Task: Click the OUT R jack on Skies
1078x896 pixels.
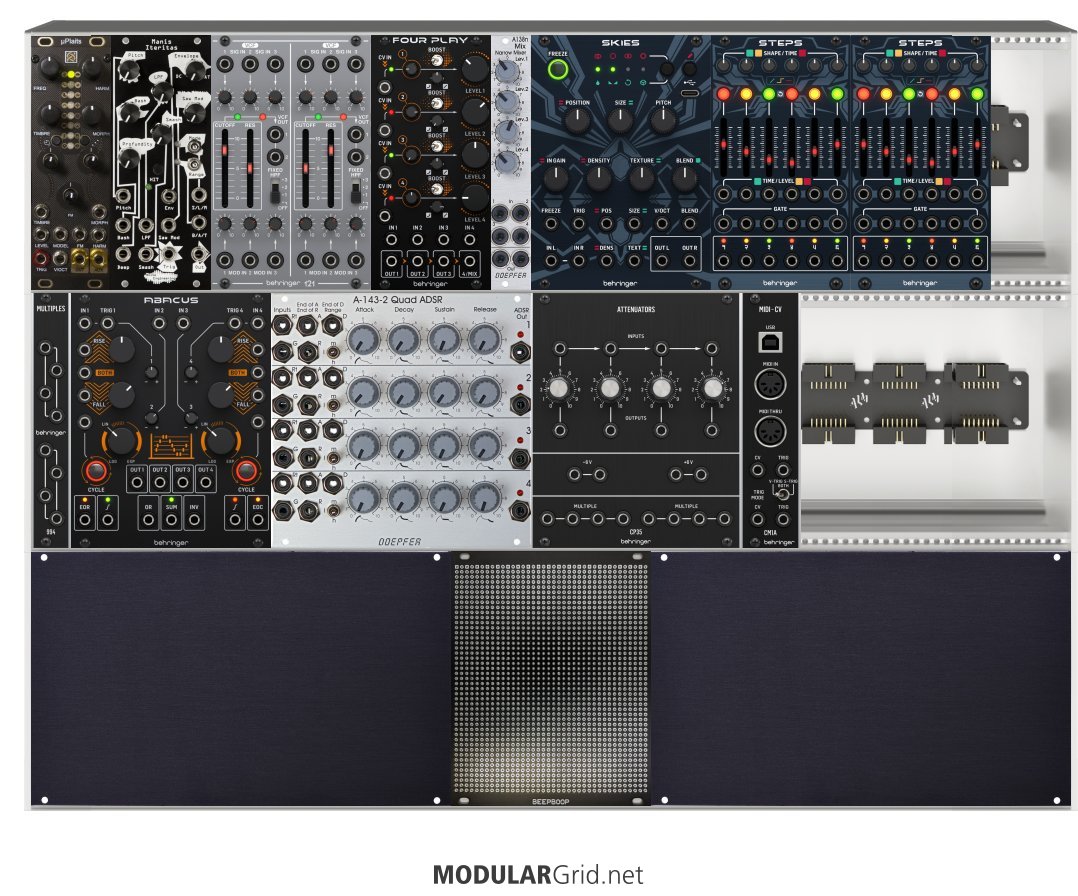Action: pos(690,261)
